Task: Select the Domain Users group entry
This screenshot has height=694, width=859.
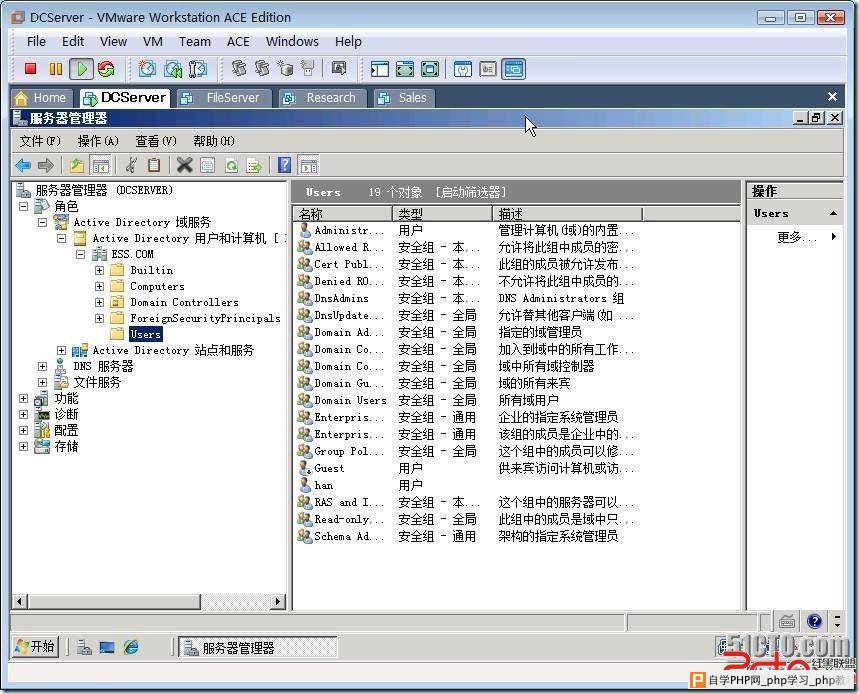Action: 350,400
